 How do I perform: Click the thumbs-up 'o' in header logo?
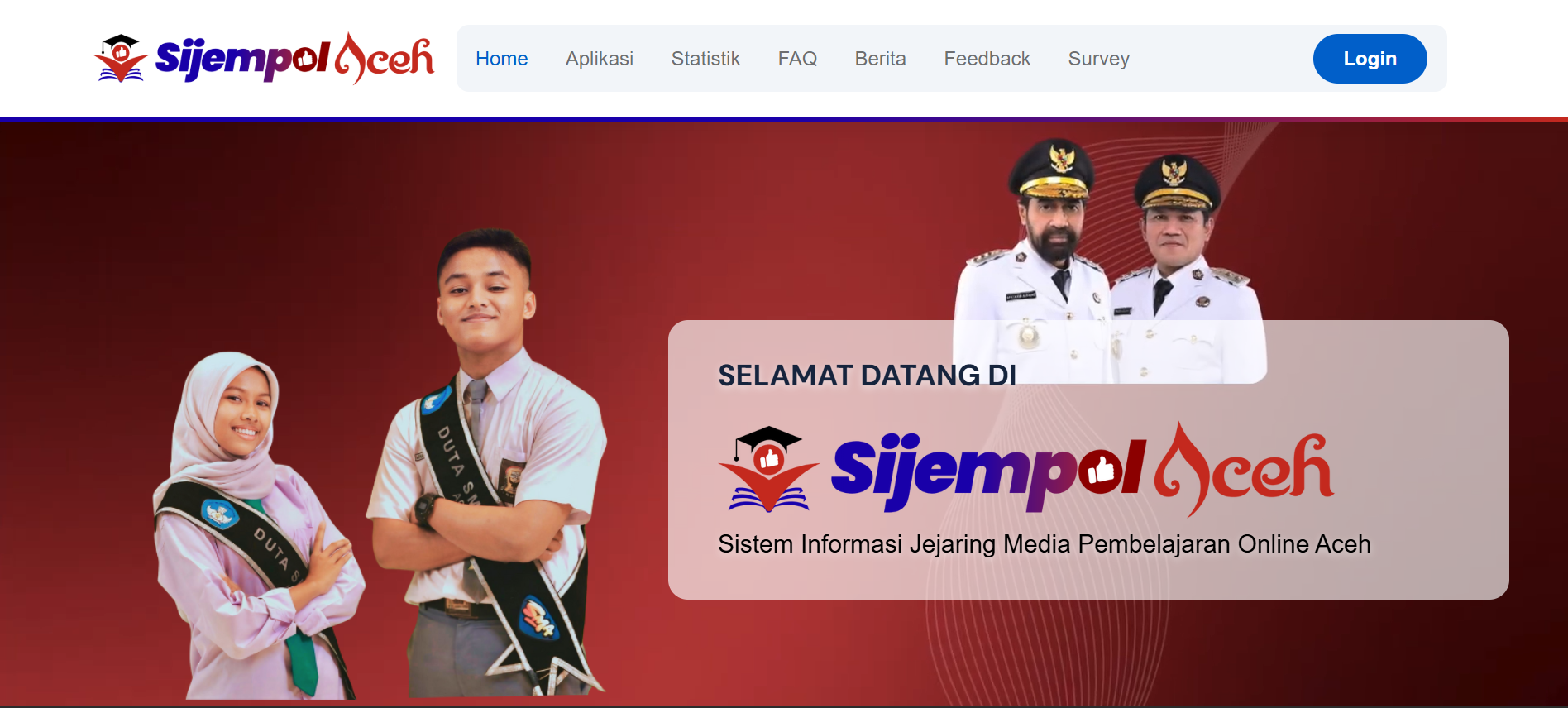[x=305, y=59]
